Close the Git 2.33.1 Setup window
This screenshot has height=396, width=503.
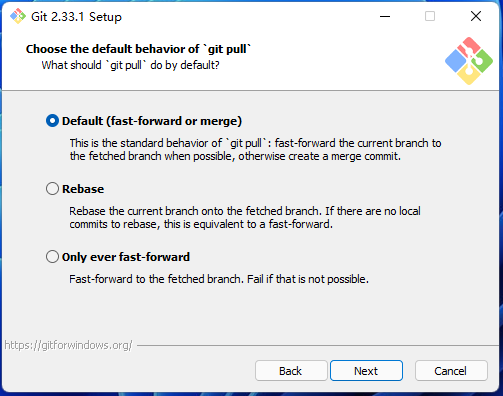[476, 16]
